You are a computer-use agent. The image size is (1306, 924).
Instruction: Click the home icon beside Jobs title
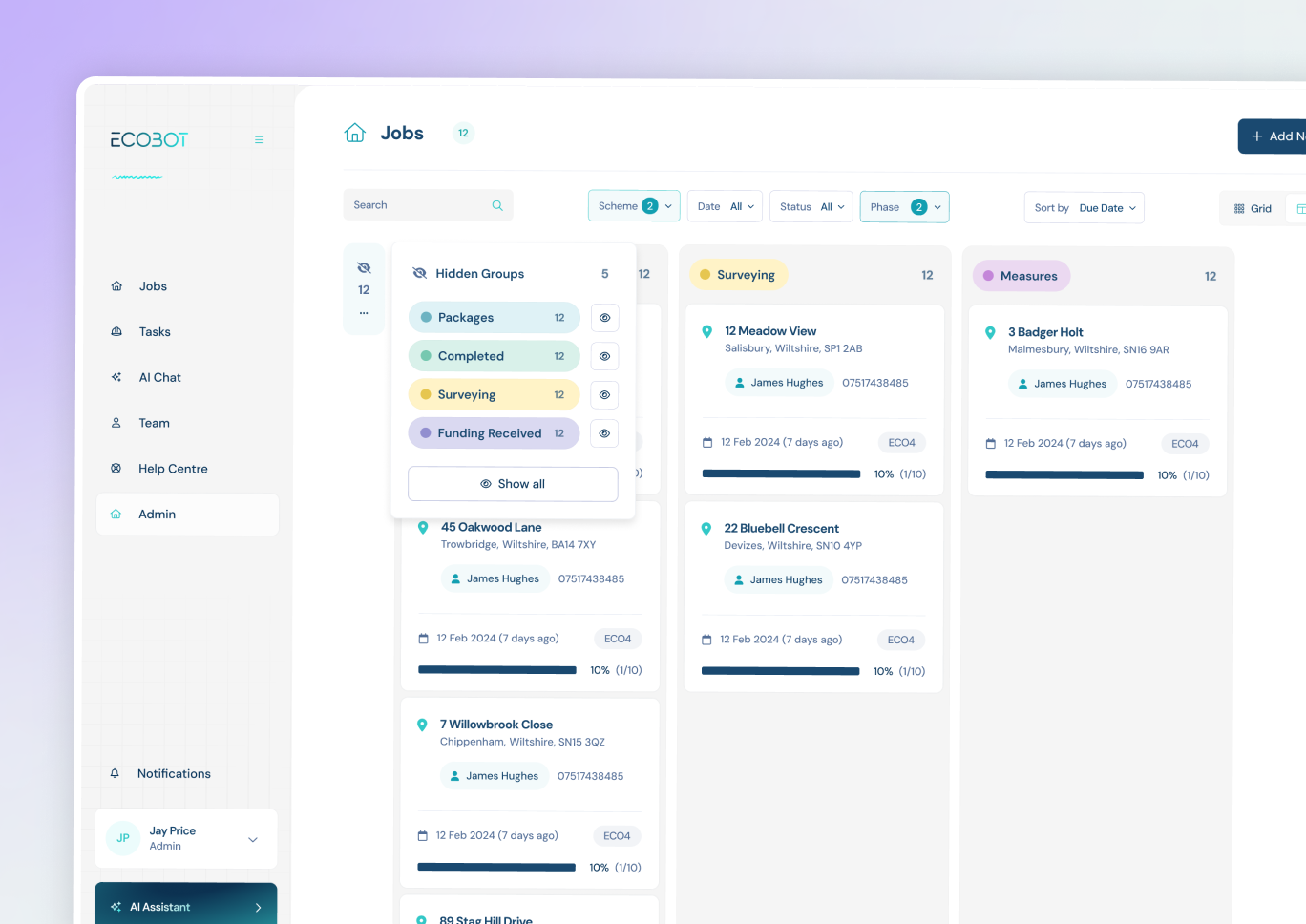coord(355,134)
